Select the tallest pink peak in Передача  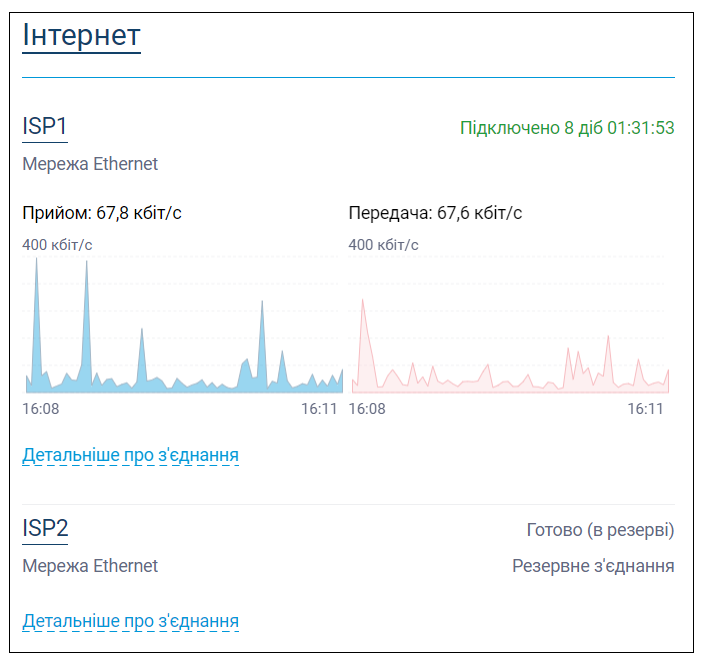pyautogui.click(x=362, y=302)
